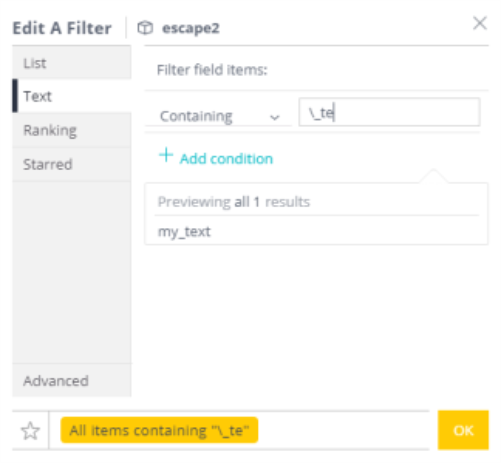Click the cube icon next to escape2
501x463 pixels.
(145, 28)
